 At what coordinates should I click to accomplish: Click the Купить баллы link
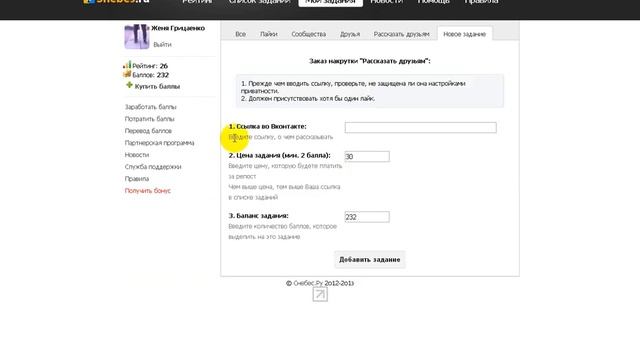(157, 87)
